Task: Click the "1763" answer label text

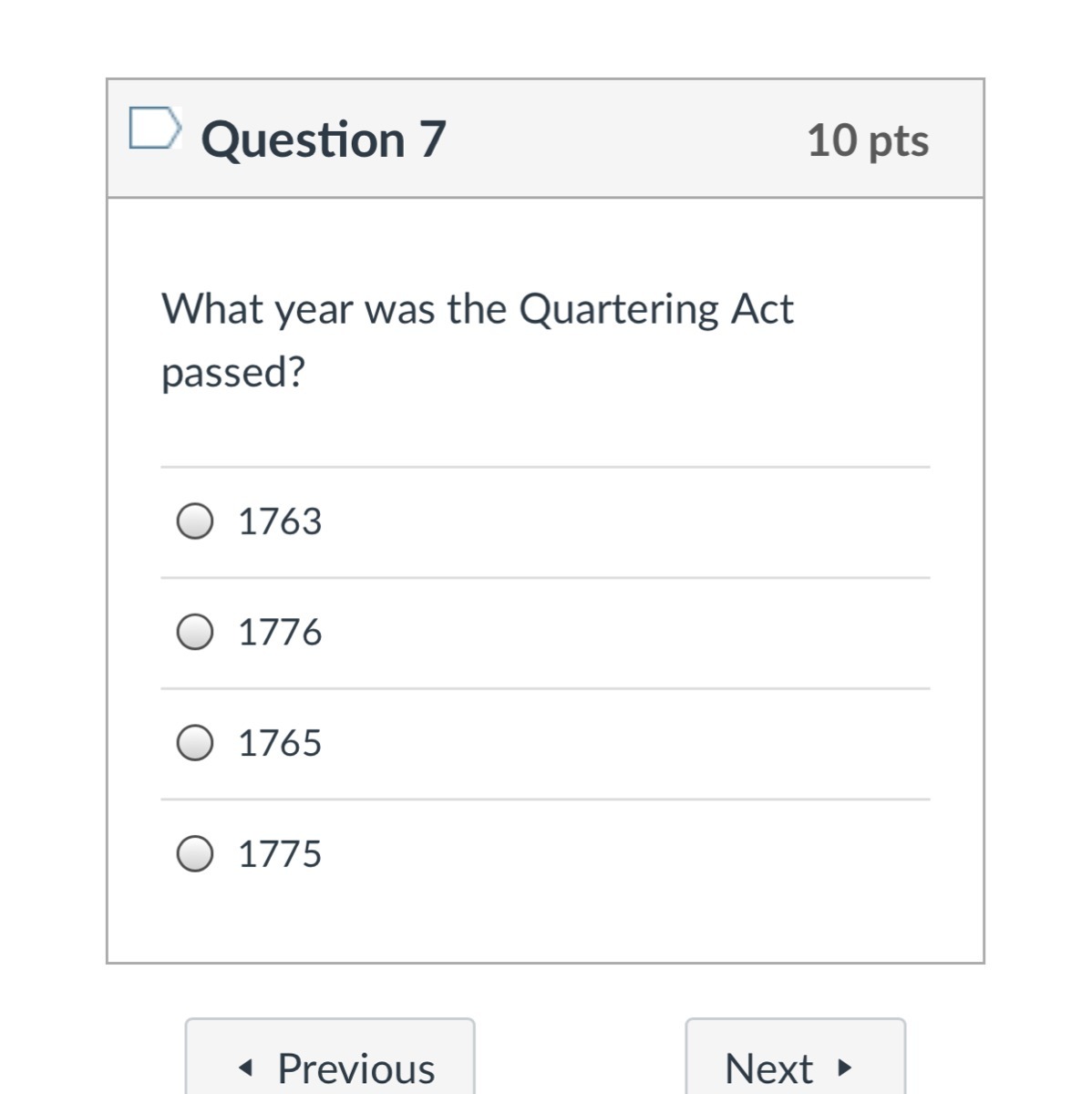Action: click(x=280, y=521)
